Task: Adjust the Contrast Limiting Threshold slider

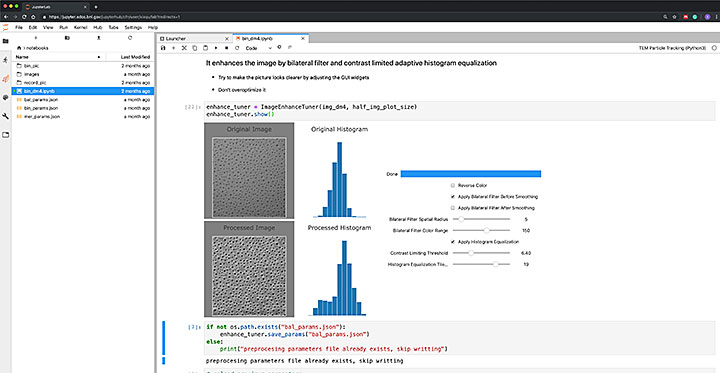Action: (x=481, y=253)
